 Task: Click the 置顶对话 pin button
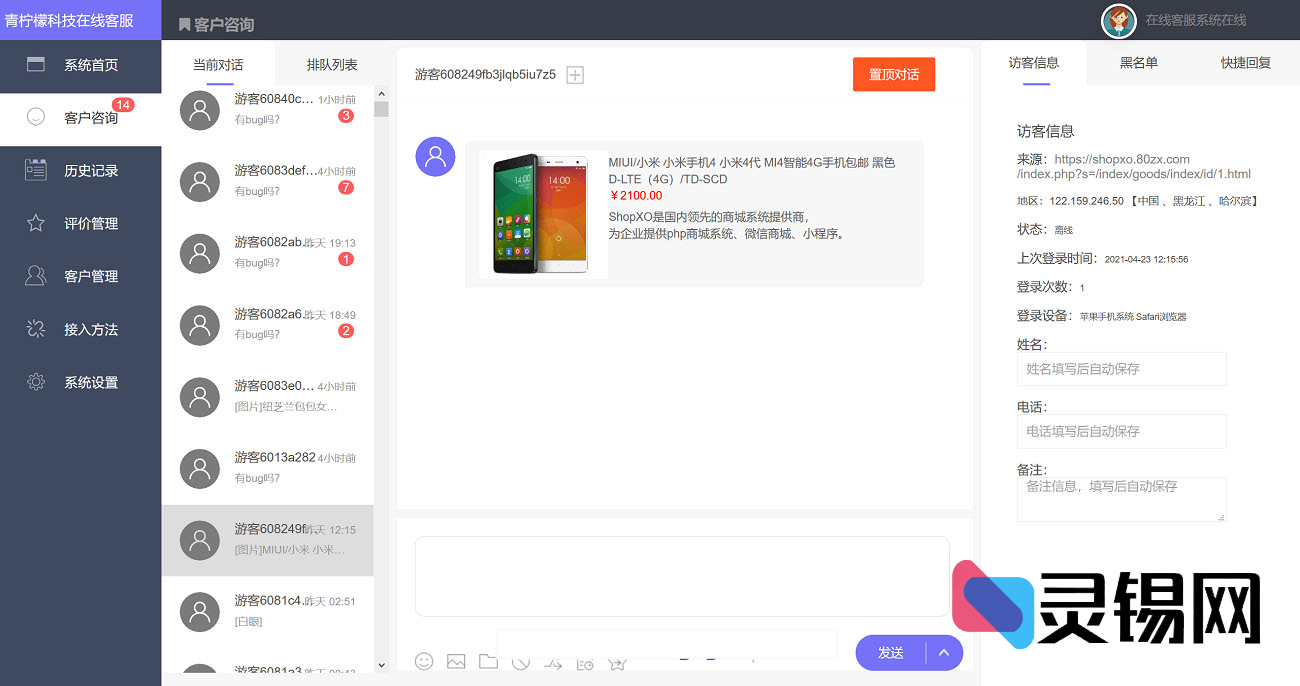tap(893, 74)
